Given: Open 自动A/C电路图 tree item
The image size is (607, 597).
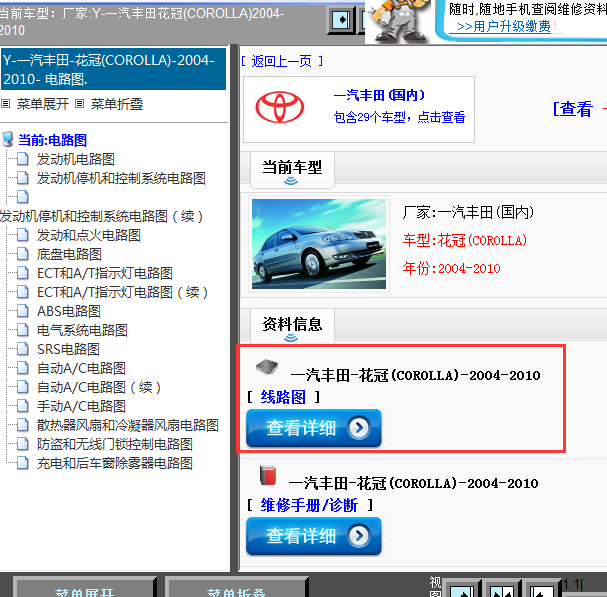Looking at the screenshot, I should (81, 368).
